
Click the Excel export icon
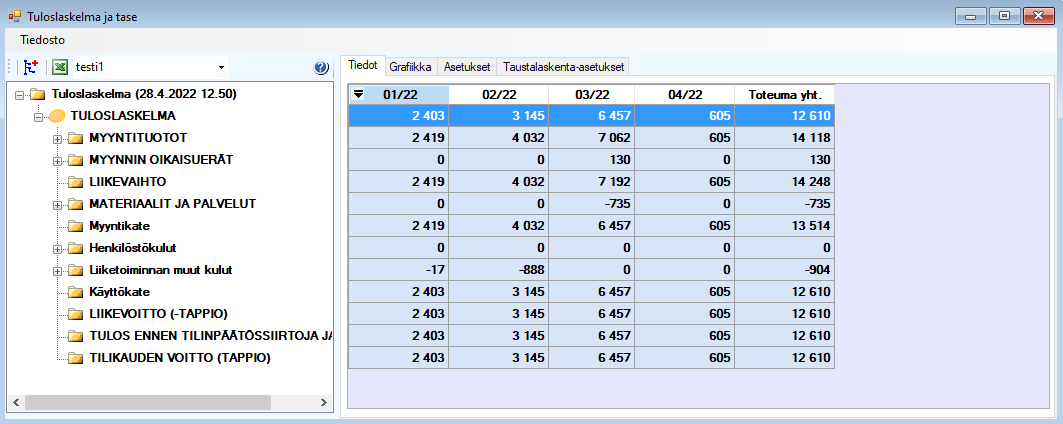pos(60,67)
